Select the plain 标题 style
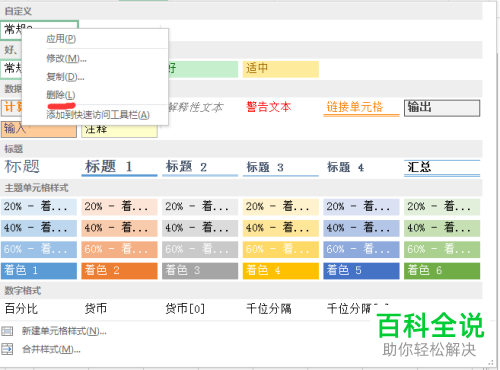The width and height of the screenshot is (500, 370). [39, 167]
